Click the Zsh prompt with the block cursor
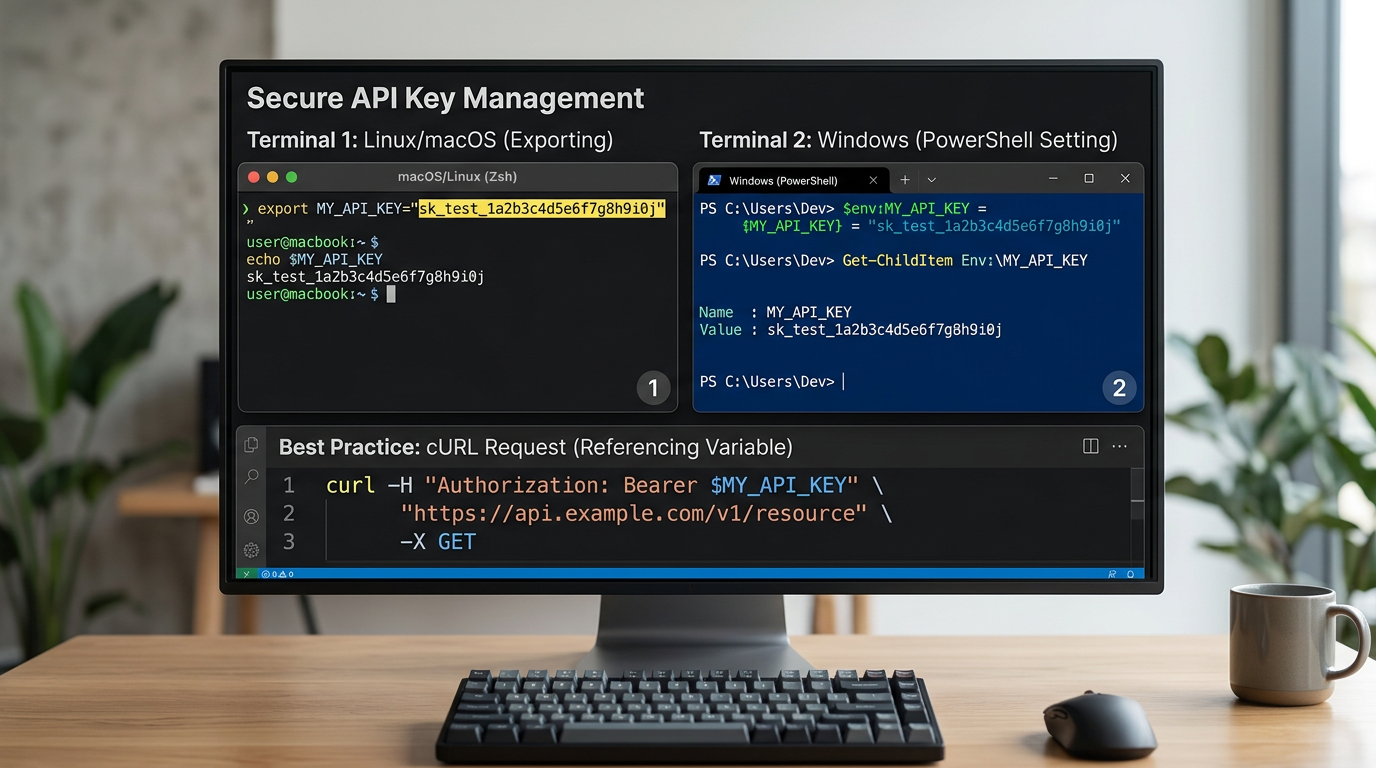1376x768 pixels. 320,294
